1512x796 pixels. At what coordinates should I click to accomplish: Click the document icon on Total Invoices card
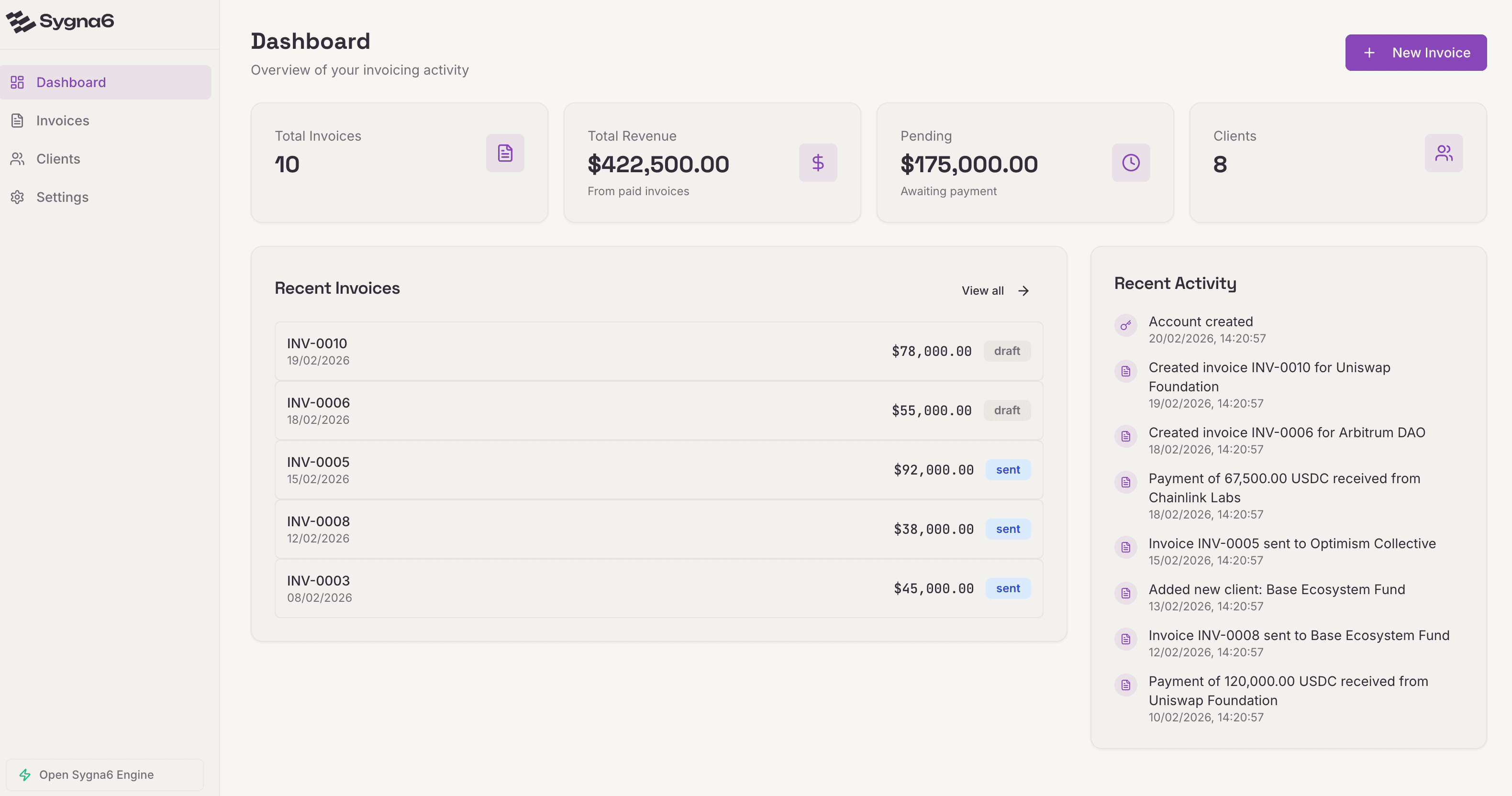(x=505, y=153)
